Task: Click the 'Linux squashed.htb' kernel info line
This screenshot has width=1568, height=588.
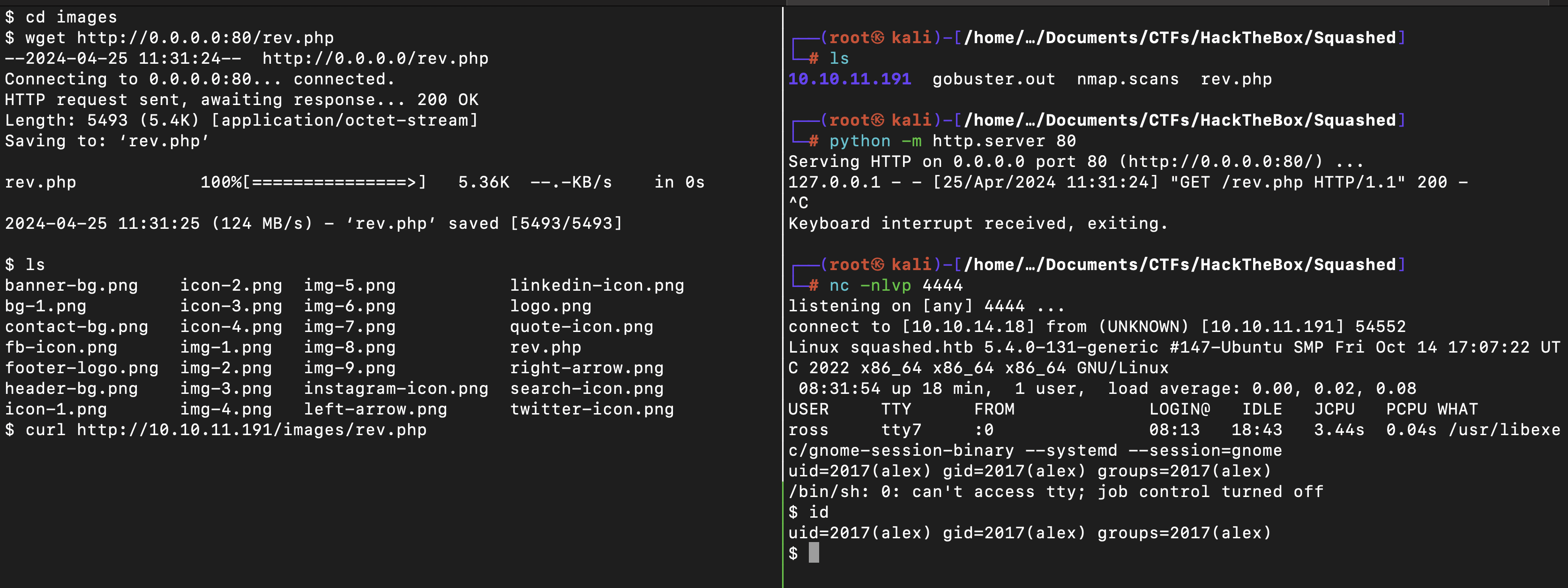Action: pyautogui.click(x=1174, y=347)
